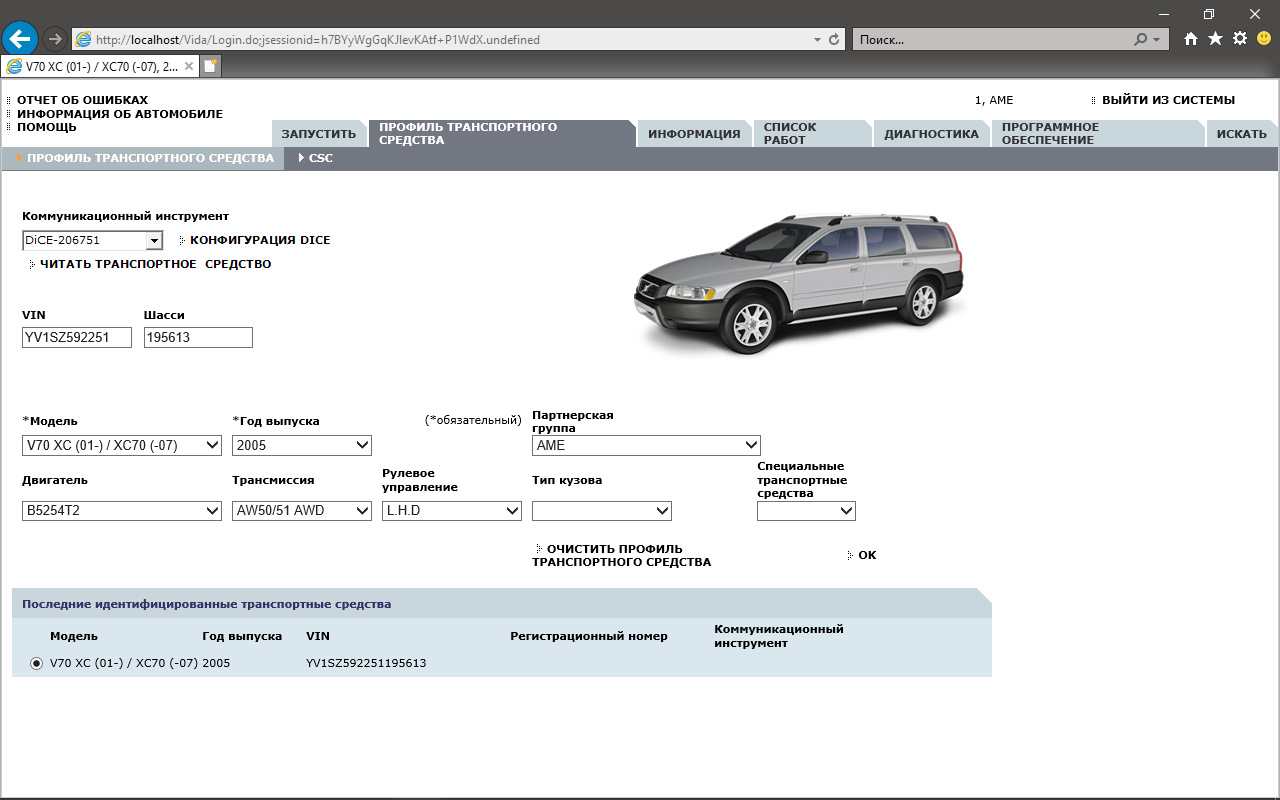Image resolution: width=1280 pixels, height=800 pixels.
Task: Click the search magnifier icon
Action: click(x=1141, y=40)
